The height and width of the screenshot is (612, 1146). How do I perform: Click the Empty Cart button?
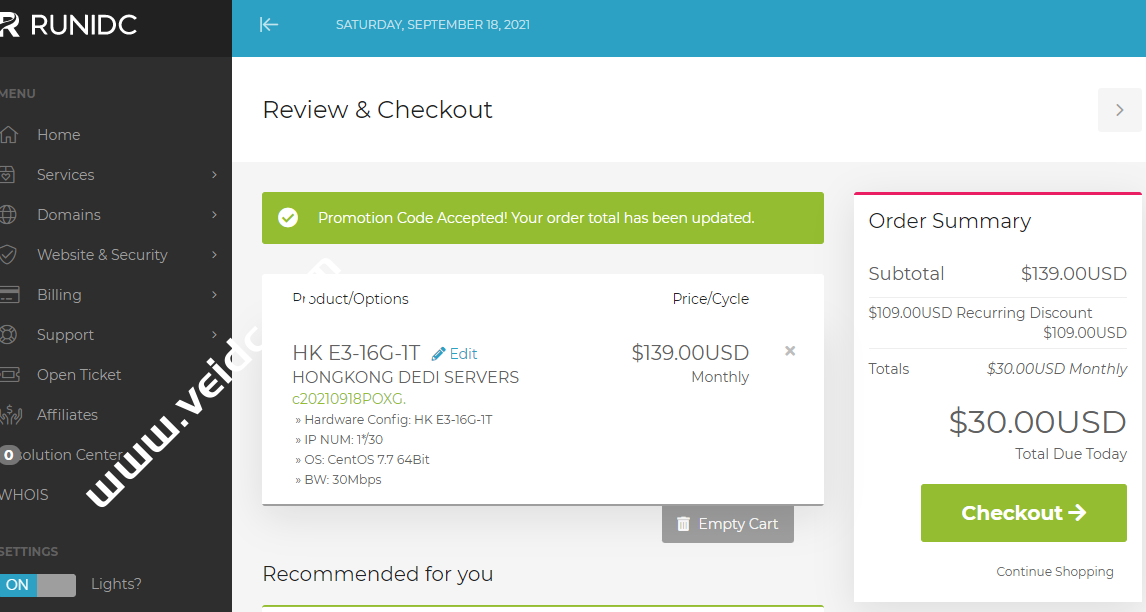click(727, 524)
